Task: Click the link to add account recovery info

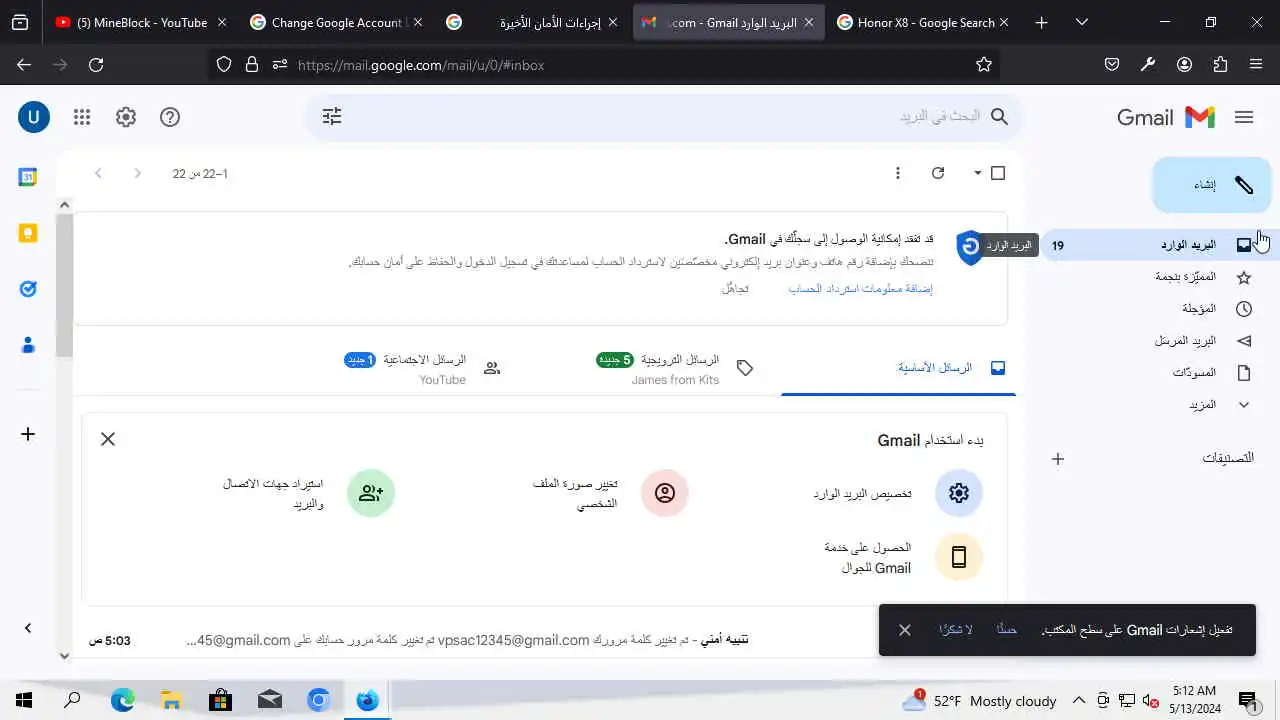Action: (x=861, y=288)
